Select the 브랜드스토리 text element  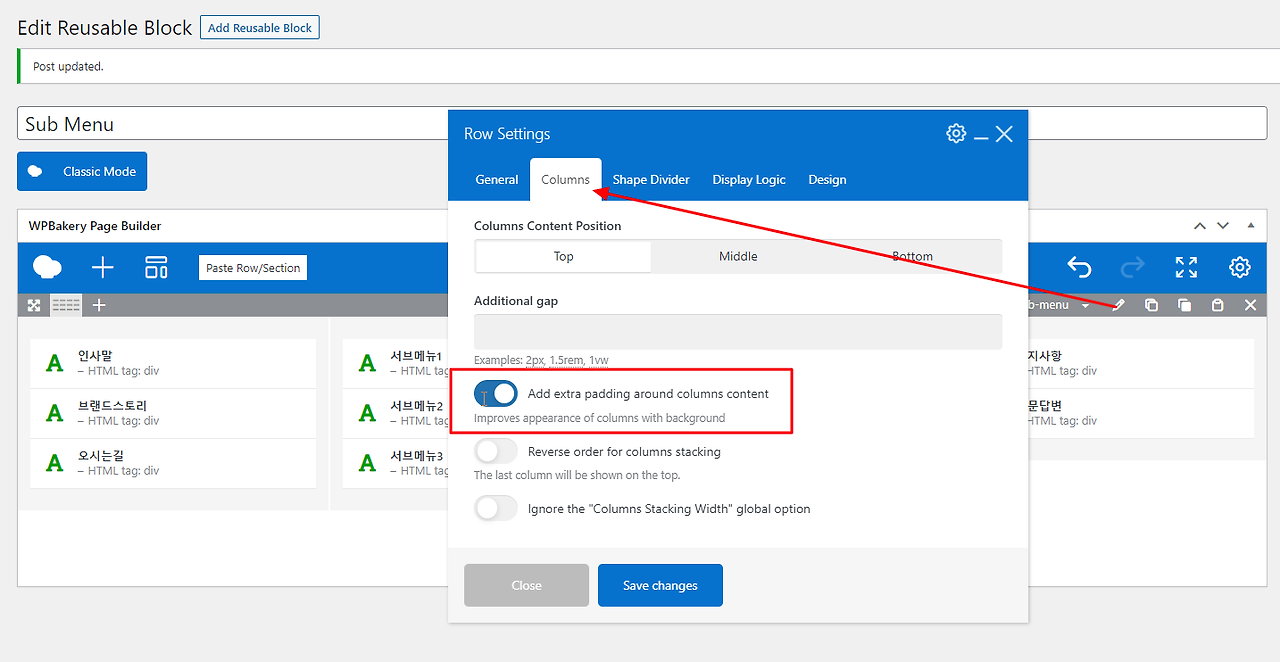[x=173, y=413]
